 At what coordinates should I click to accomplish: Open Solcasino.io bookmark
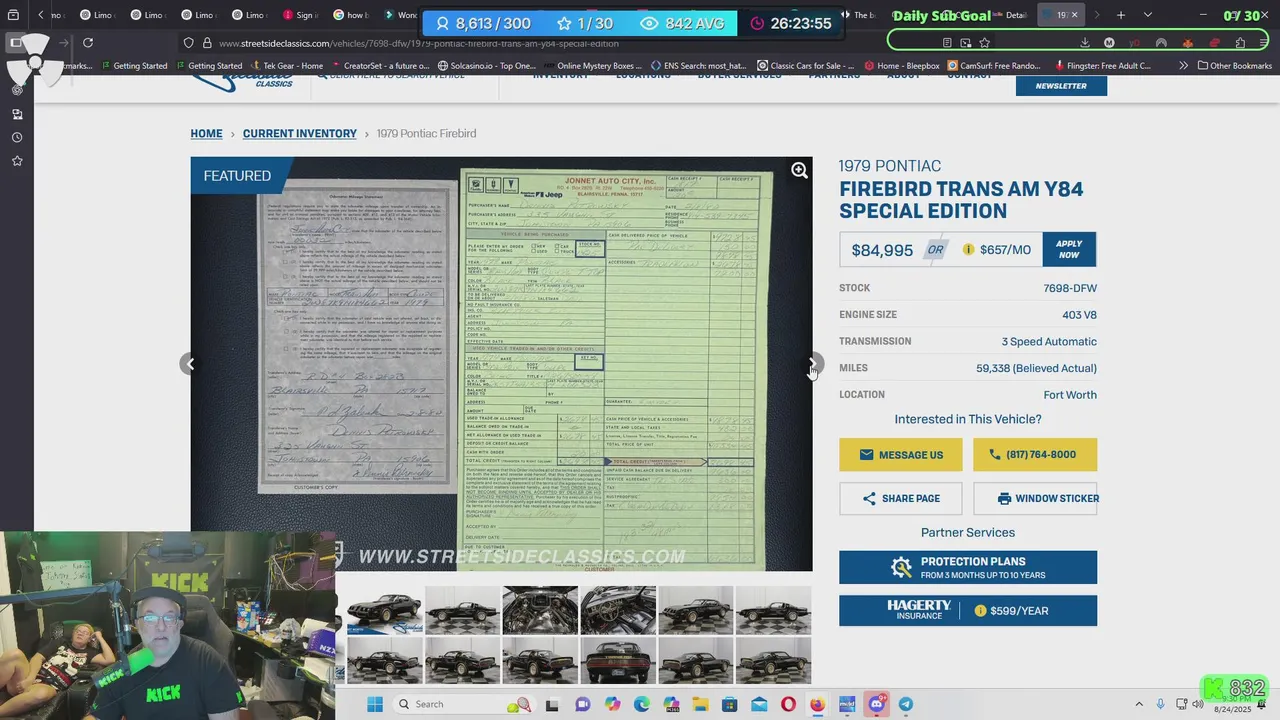tap(485, 66)
